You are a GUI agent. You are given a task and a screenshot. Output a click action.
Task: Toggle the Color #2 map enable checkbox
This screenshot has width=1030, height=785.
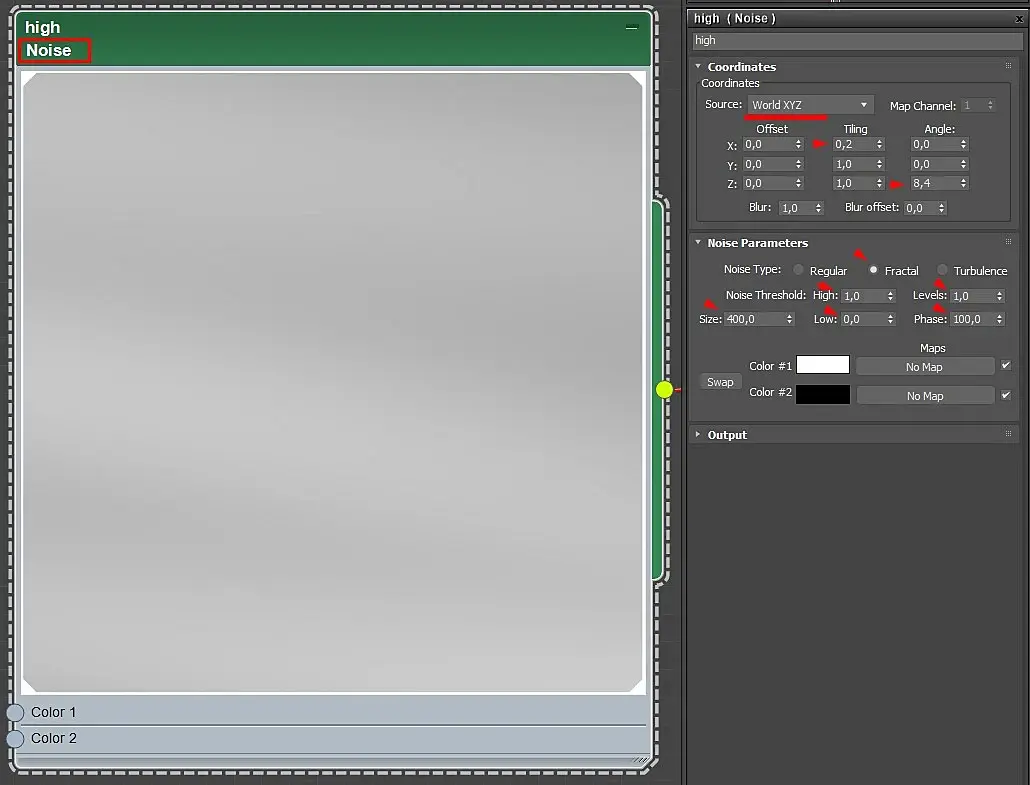point(1006,395)
